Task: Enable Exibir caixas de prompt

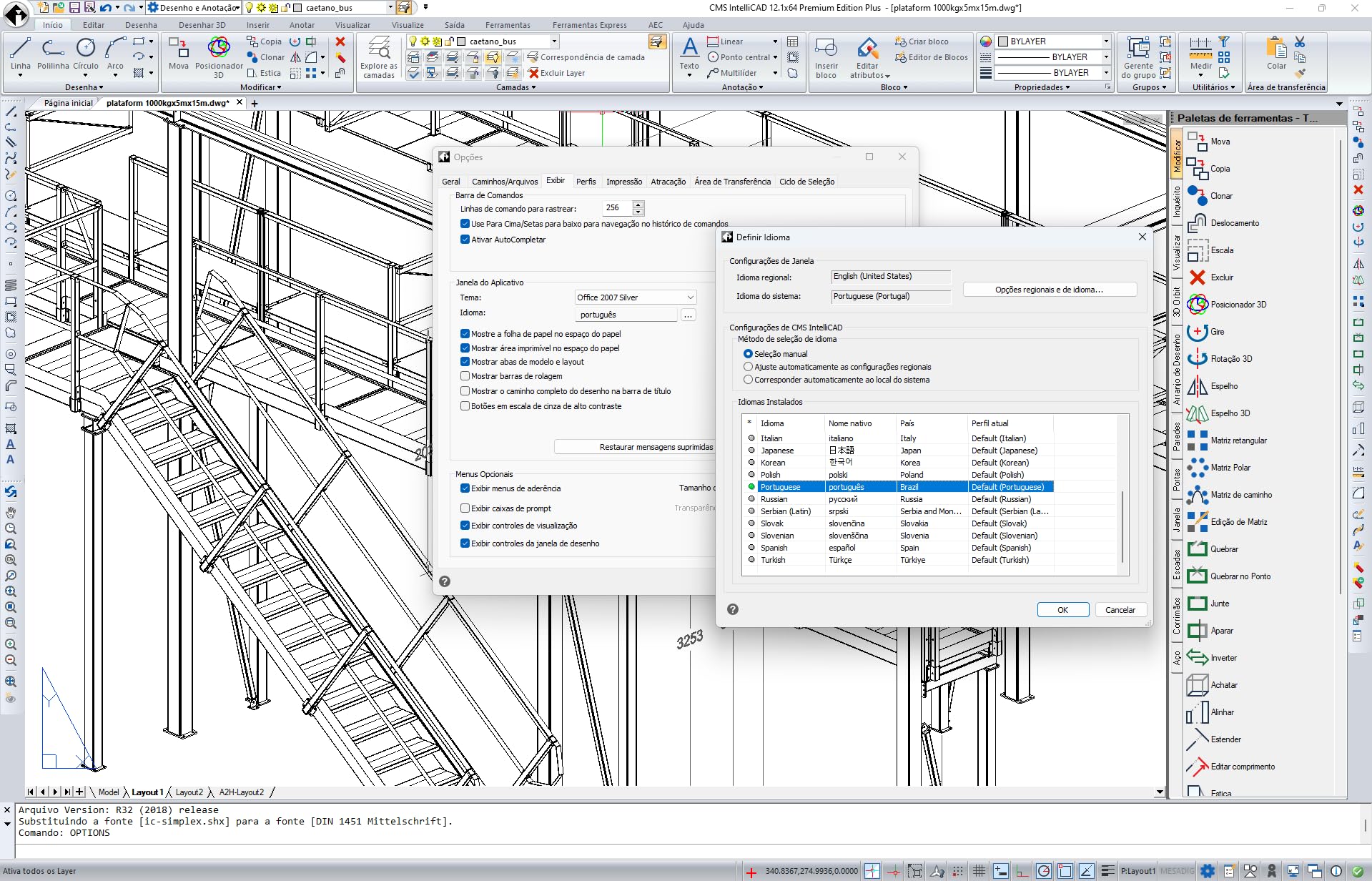Action: pos(465,508)
